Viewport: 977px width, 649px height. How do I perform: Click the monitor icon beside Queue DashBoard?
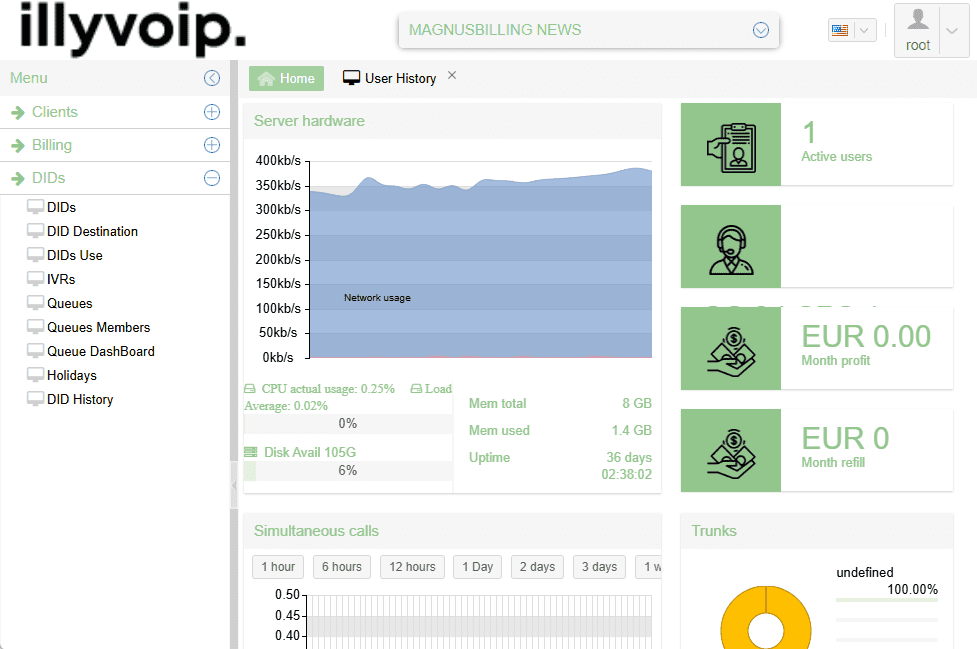pyautogui.click(x=35, y=352)
